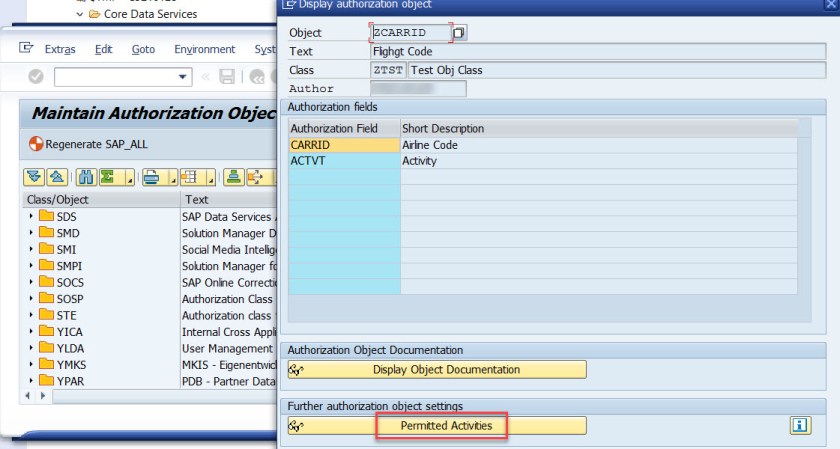Image resolution: width=840 pixels, height=449 pixels.
Task: Open the partly hidden System menu
Action: tap(265, 49)
